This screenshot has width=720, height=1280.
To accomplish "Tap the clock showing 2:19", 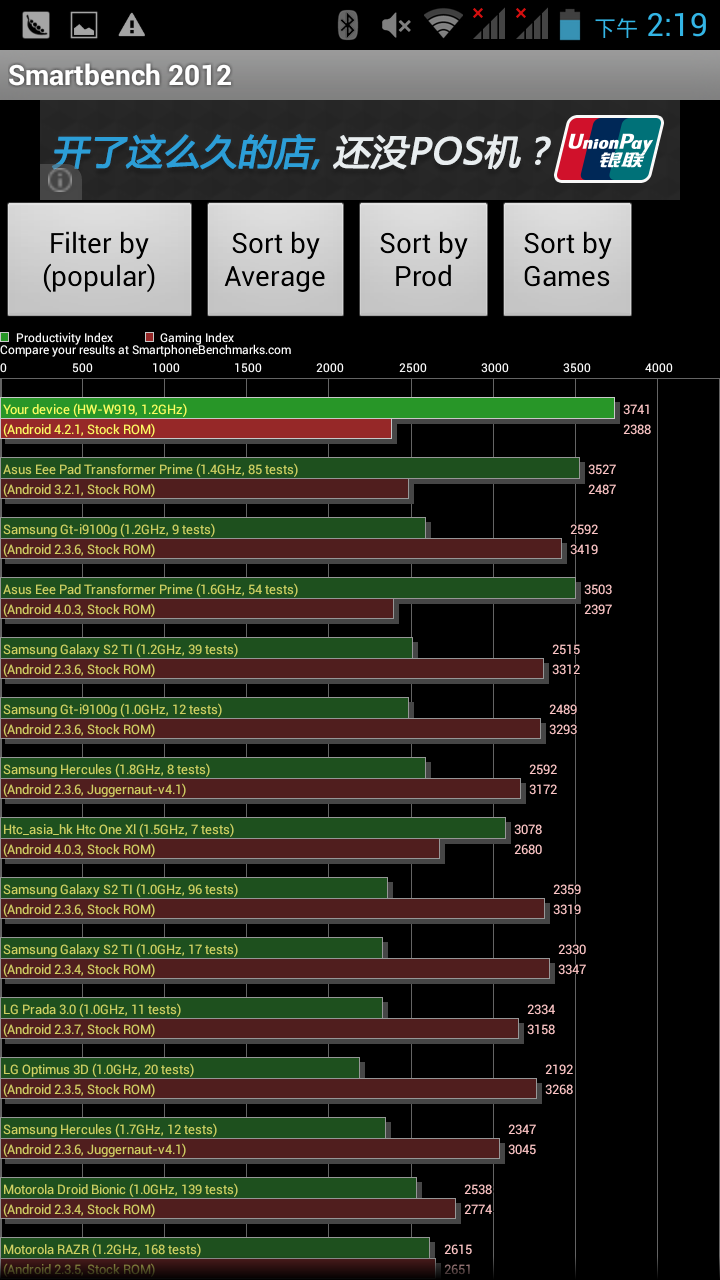I will [x=677, y=25].
